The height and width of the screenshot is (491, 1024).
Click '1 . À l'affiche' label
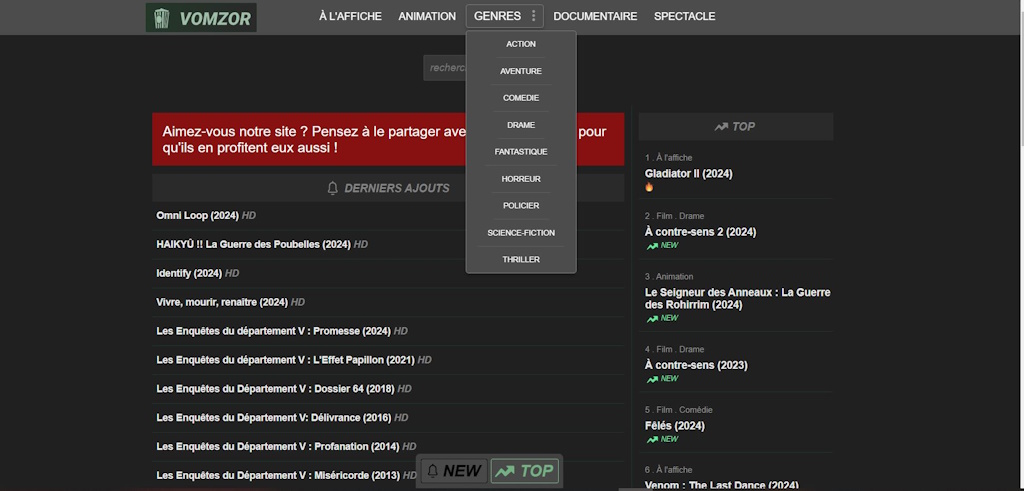click(x=668, y=158)
